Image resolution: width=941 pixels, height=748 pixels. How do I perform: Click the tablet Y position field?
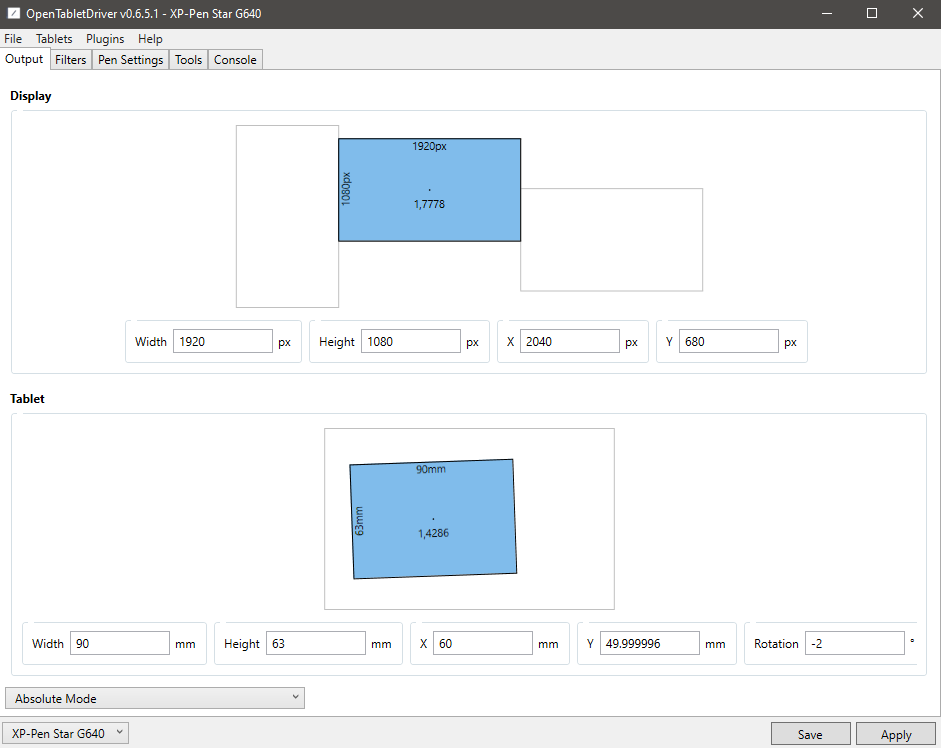649,644
